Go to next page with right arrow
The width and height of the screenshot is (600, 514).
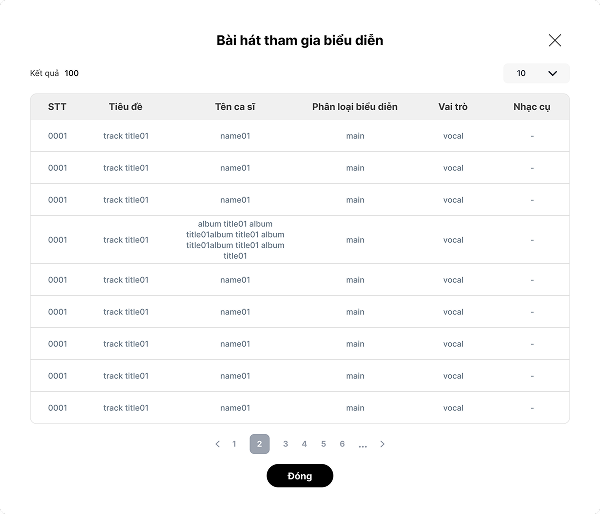tap(382, 444)
